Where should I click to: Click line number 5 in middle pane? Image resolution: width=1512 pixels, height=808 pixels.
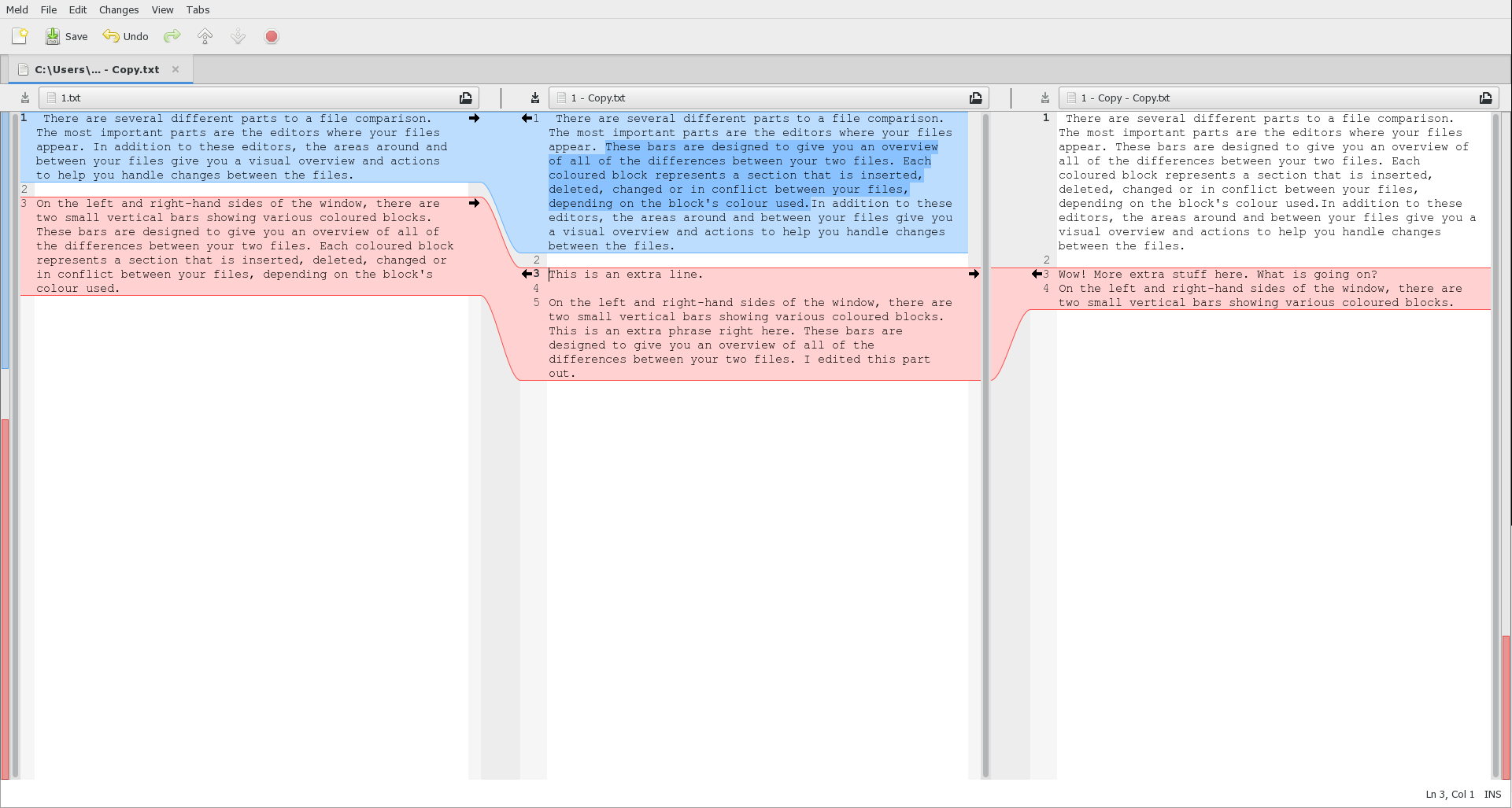point(536,302)
